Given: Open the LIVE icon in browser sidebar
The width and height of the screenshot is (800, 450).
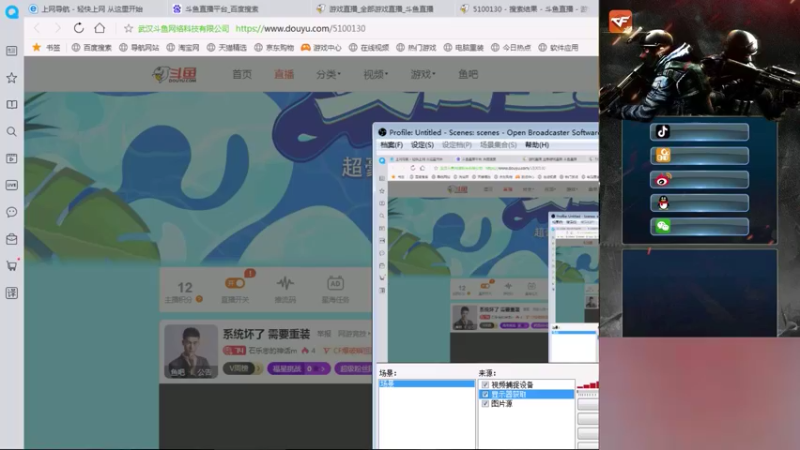Looking at the screenshot, I should [11, 185].
